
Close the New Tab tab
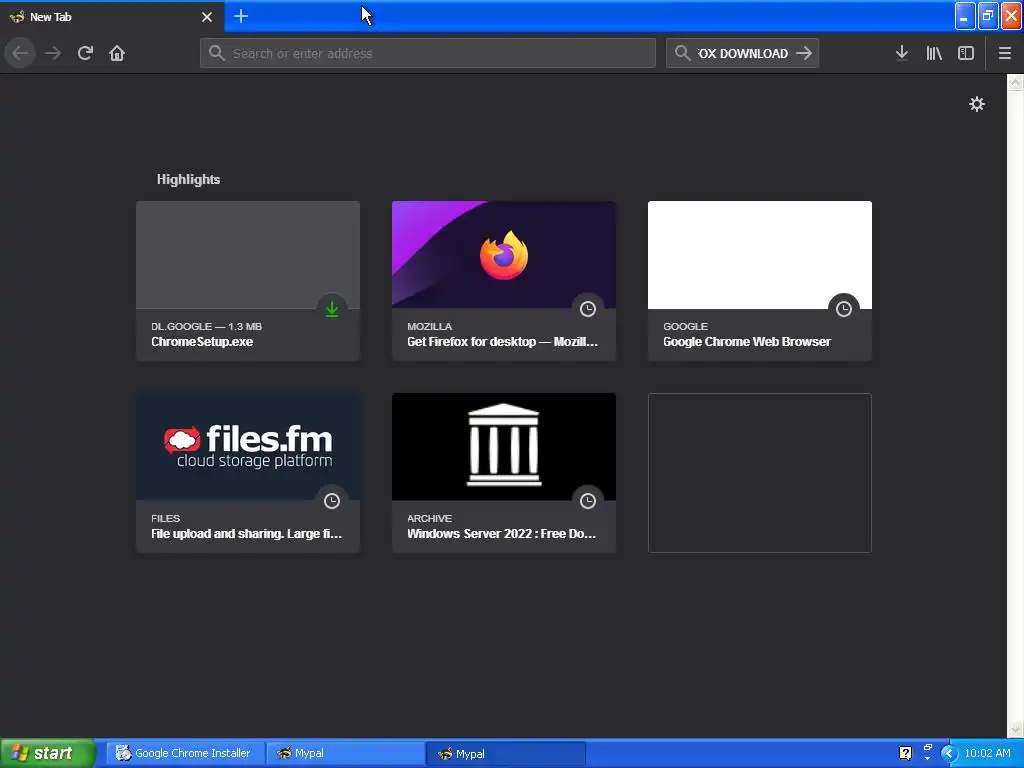(207, 17)
